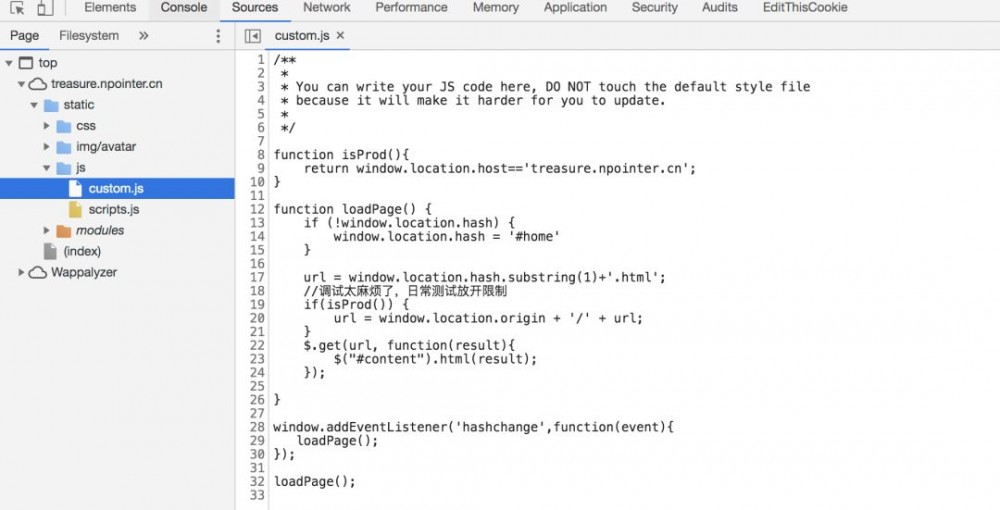Open the (index) file in tree
The height and width of the screenshot is (510, 1000).
[x=82, y=251]
